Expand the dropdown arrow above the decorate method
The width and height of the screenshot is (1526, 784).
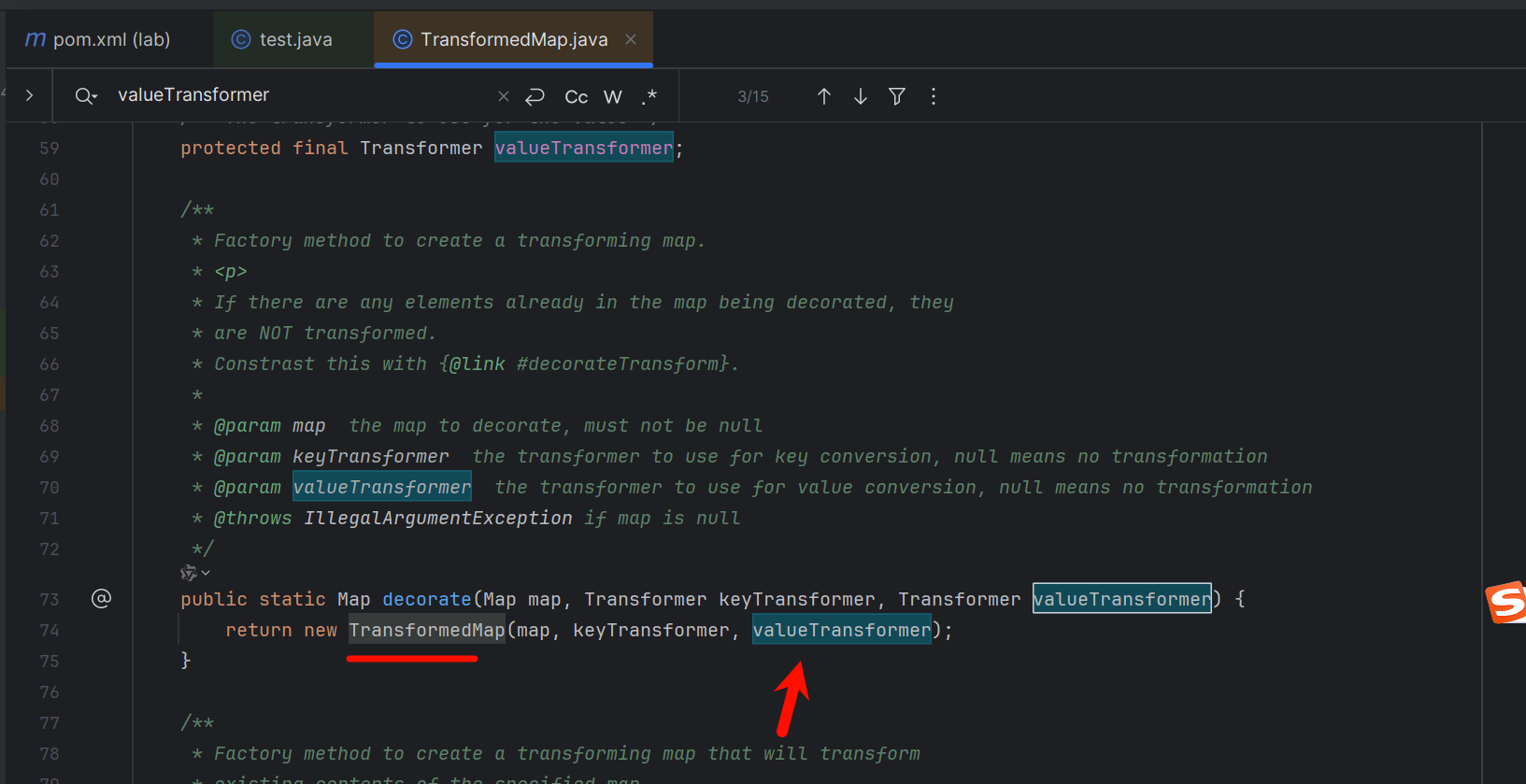(206, 573)
